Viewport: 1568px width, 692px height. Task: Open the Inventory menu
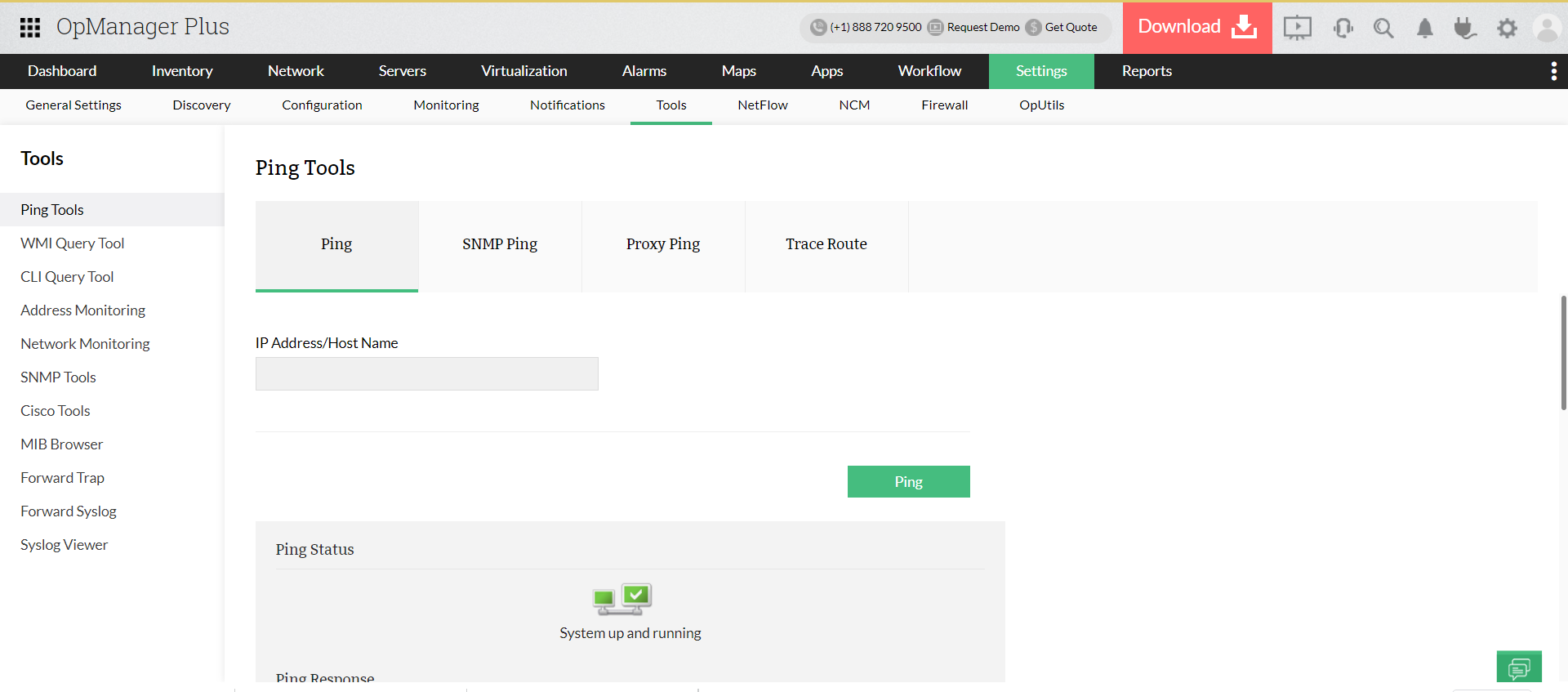tap(182, 72)
